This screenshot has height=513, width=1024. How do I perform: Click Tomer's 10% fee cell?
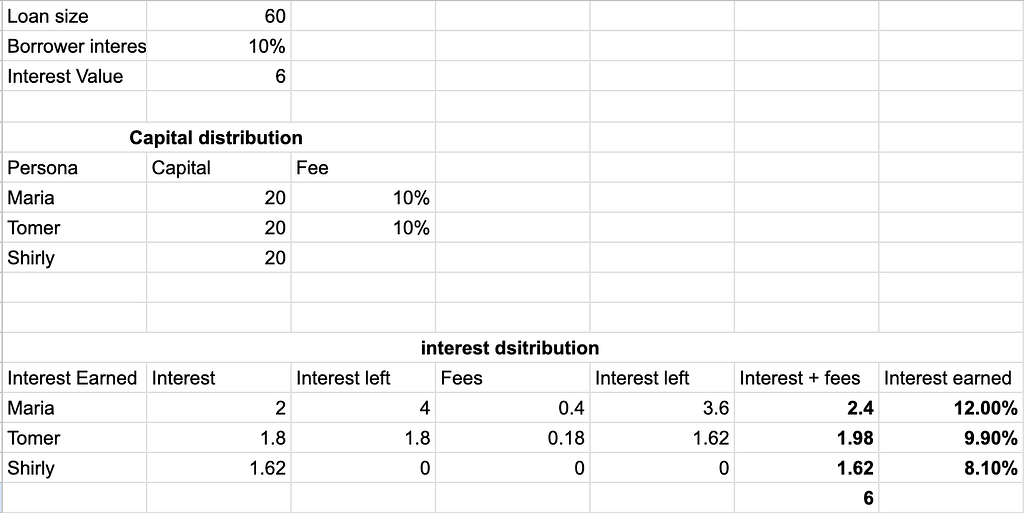[363, 228]
